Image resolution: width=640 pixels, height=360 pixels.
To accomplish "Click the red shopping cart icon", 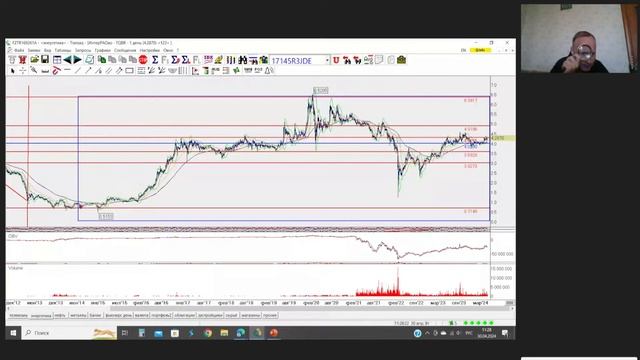I will click(x=22, y=60).
